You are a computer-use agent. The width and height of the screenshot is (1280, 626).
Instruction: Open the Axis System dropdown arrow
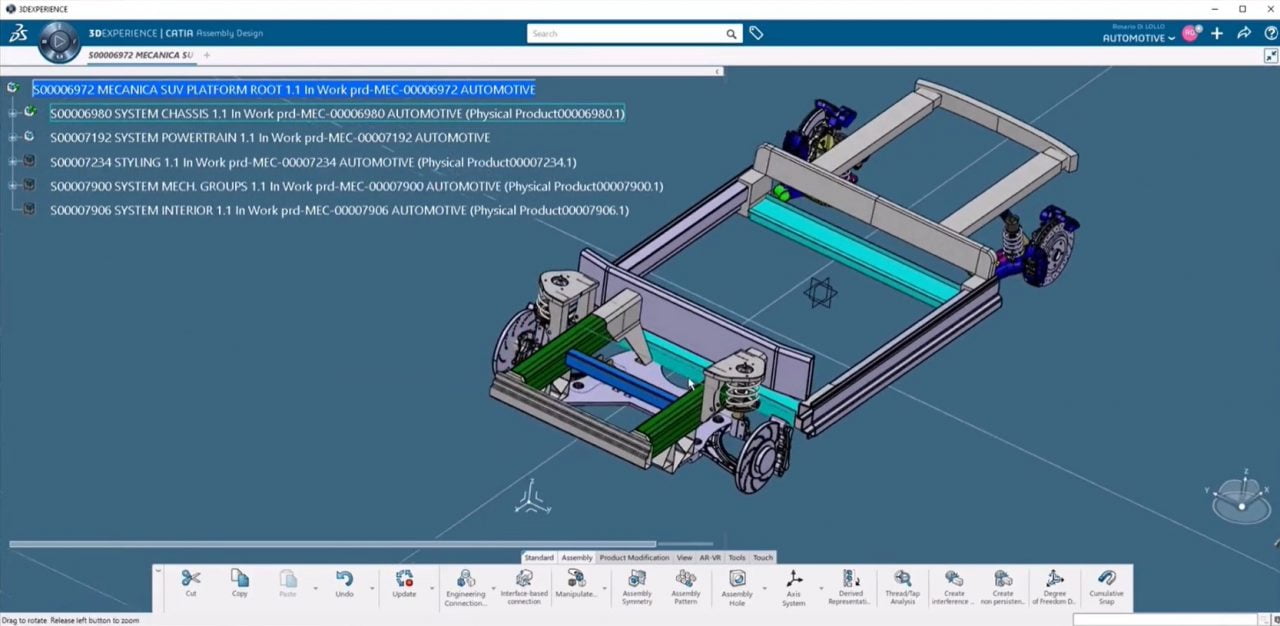click(x=821, y=589)
